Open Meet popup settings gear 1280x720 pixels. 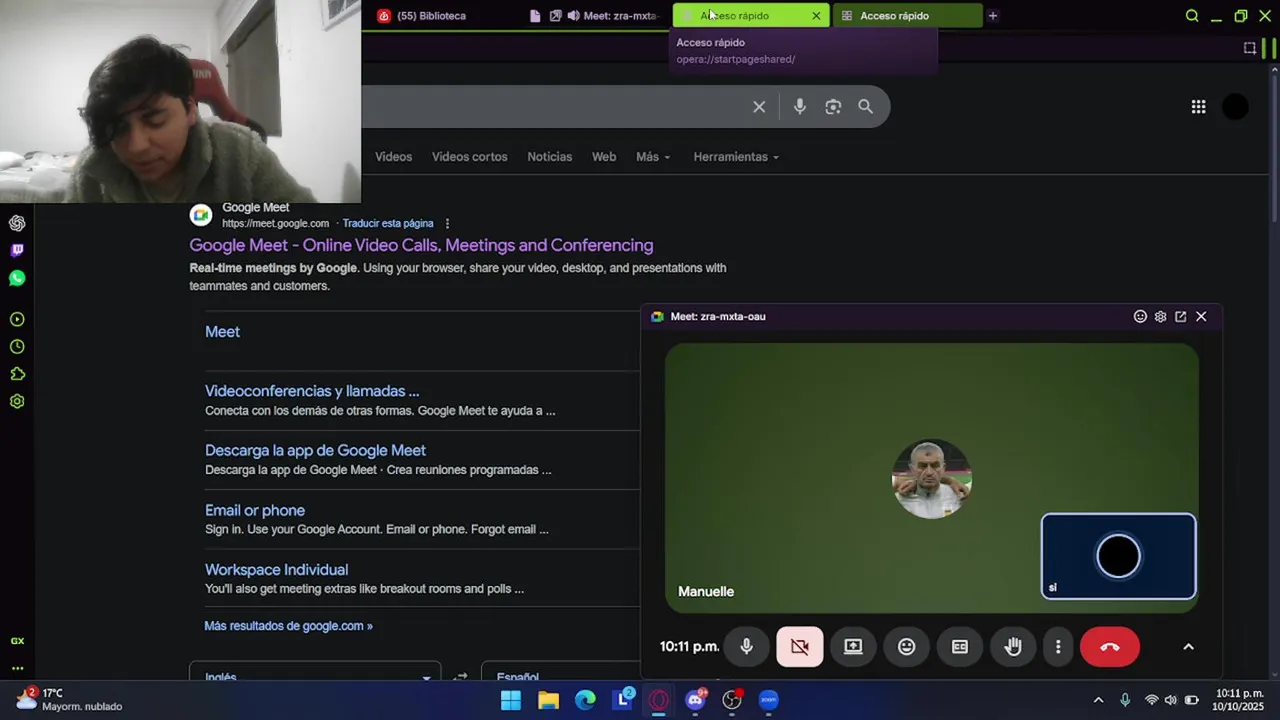point(1160,316)
